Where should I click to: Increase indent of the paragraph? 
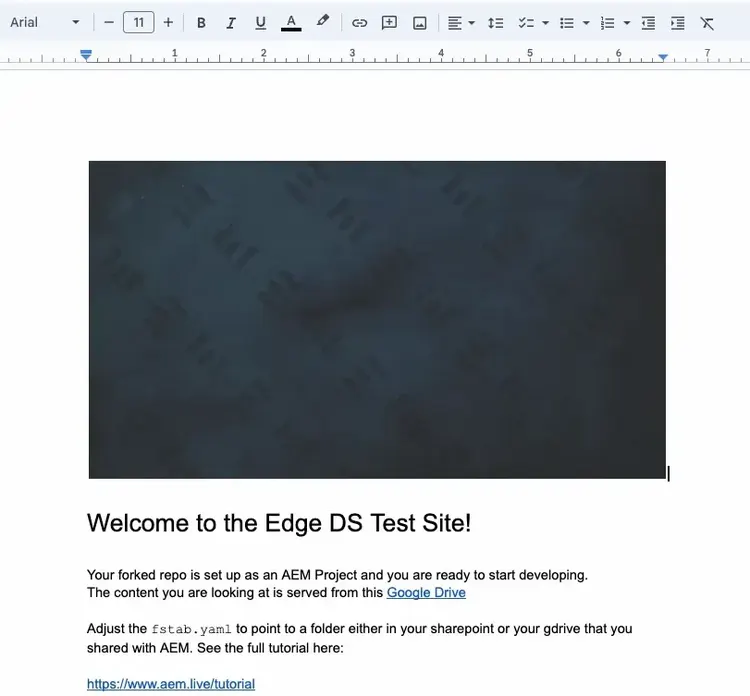pyautogui.click(x=678, y=22)
